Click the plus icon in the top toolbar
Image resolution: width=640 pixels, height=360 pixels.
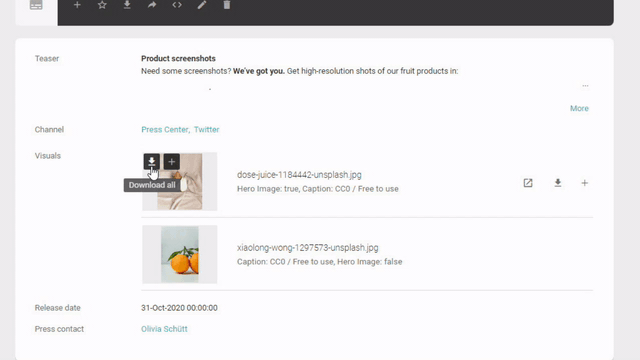click(x=77, y=5)
